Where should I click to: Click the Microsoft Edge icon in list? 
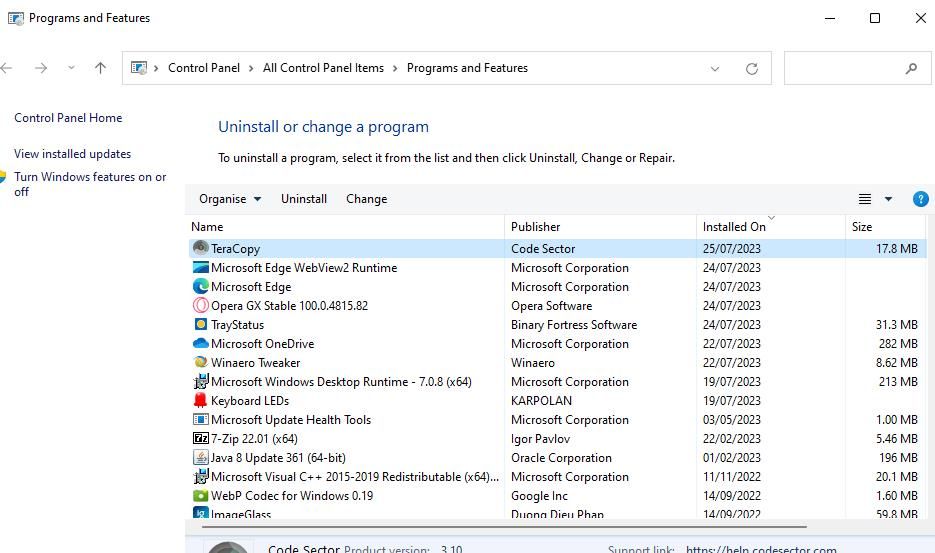point(200,287)
